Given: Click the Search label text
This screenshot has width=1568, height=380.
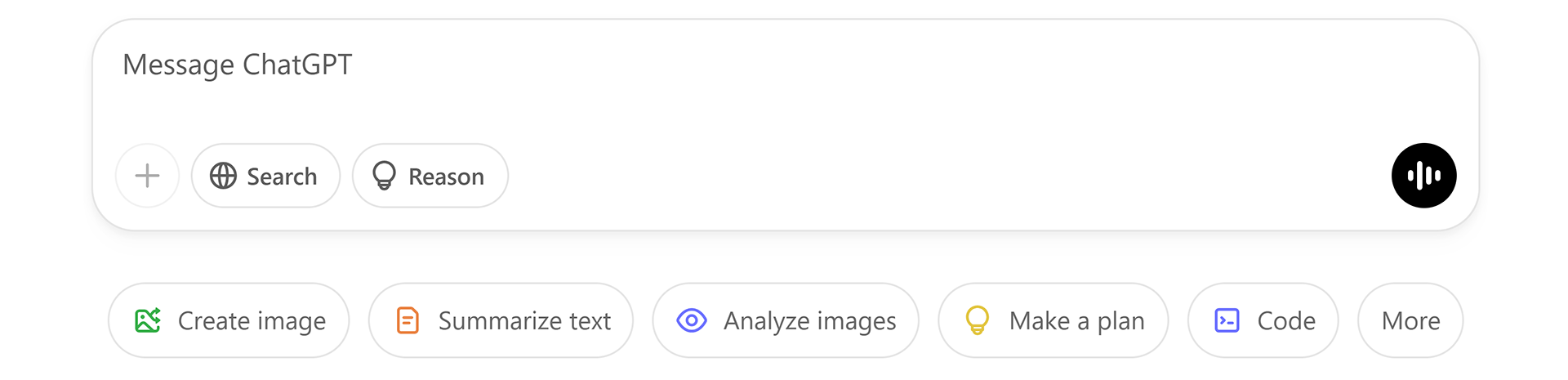Looking at the screenshot, I should tap(282, 177).
